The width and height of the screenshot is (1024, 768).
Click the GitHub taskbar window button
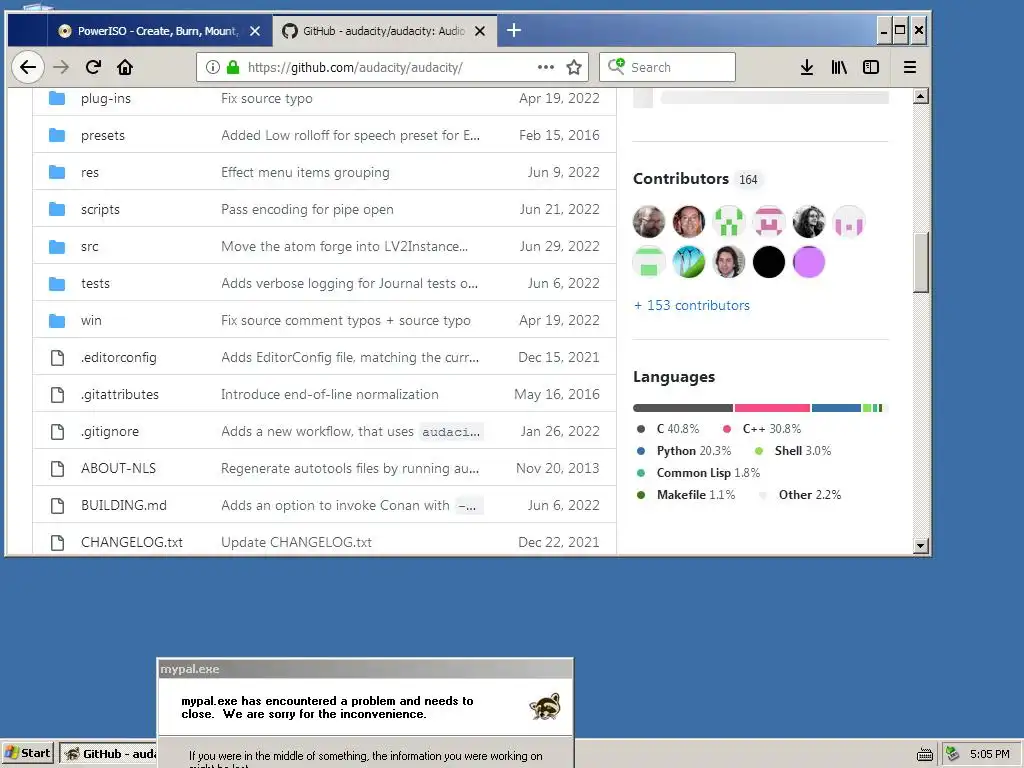(x=109, y=754)
